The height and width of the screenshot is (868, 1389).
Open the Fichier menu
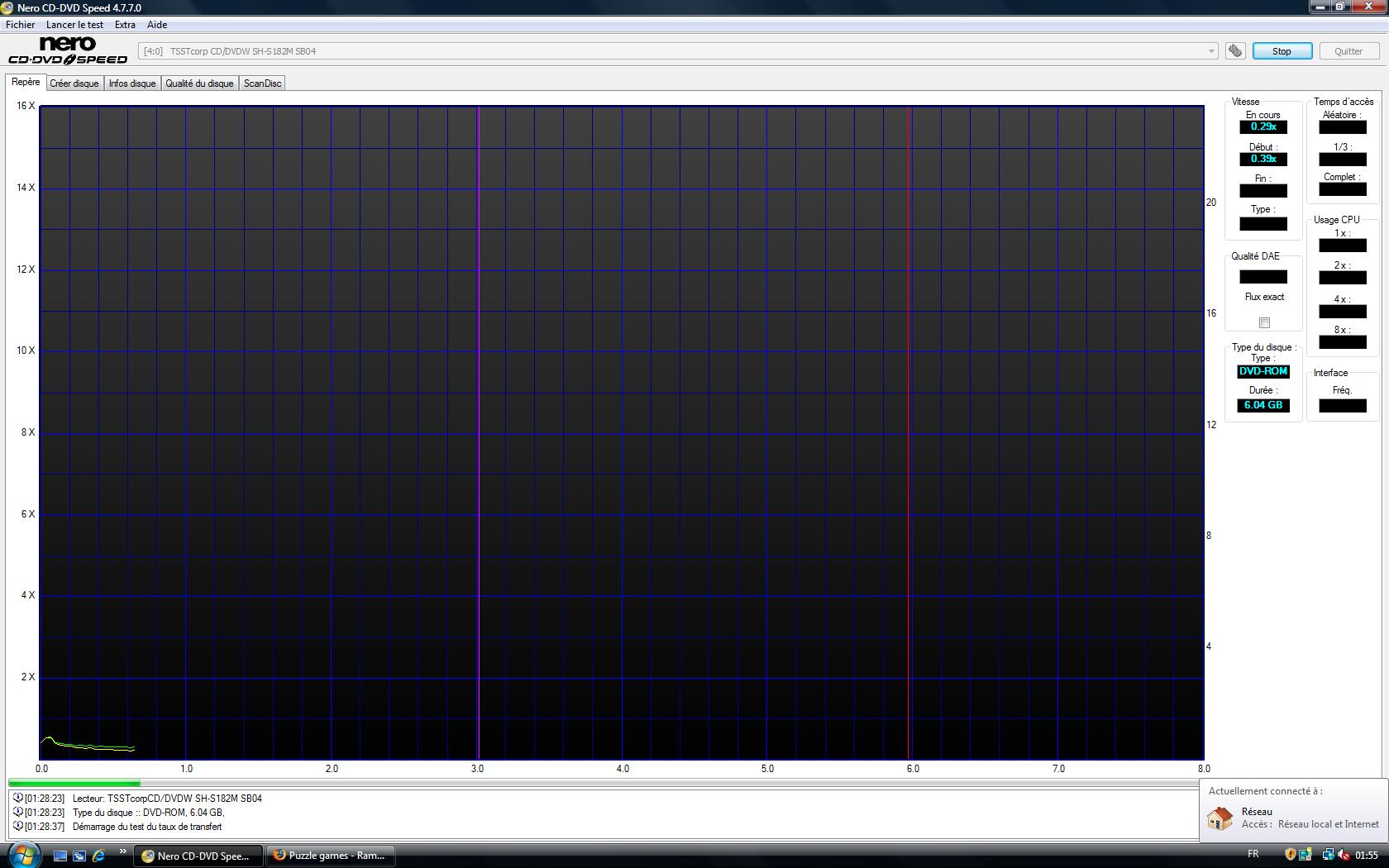click(x=21, y=25)
